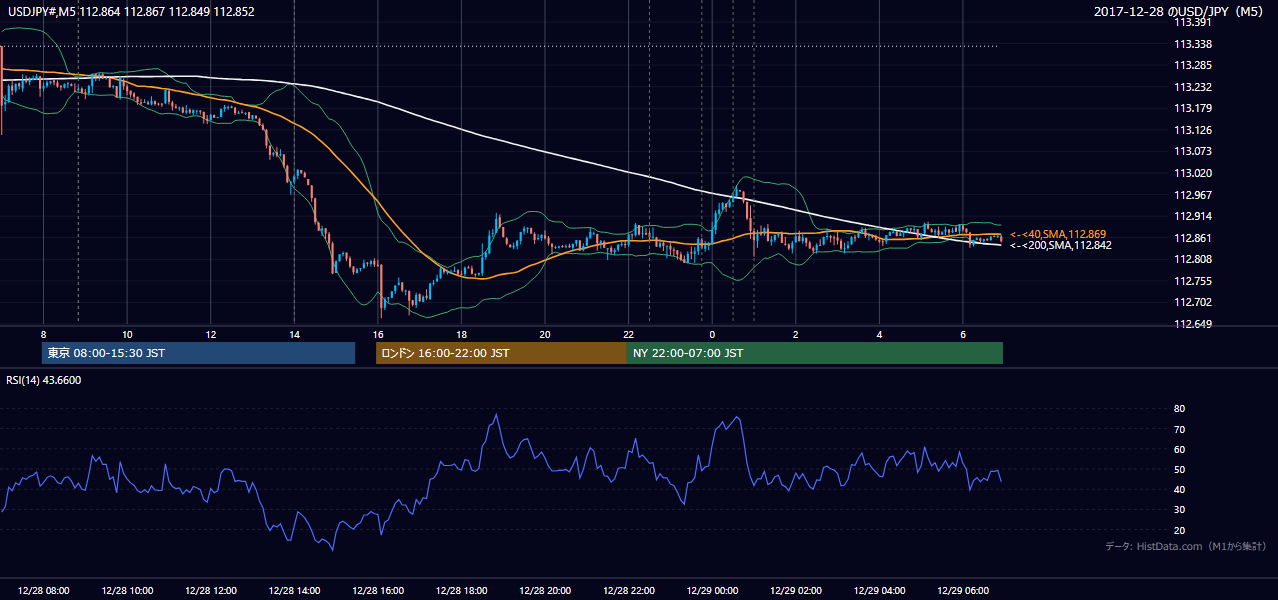Click the price axis label 113.020
Screen dimensions: 1278x600
coord(1192,173)
